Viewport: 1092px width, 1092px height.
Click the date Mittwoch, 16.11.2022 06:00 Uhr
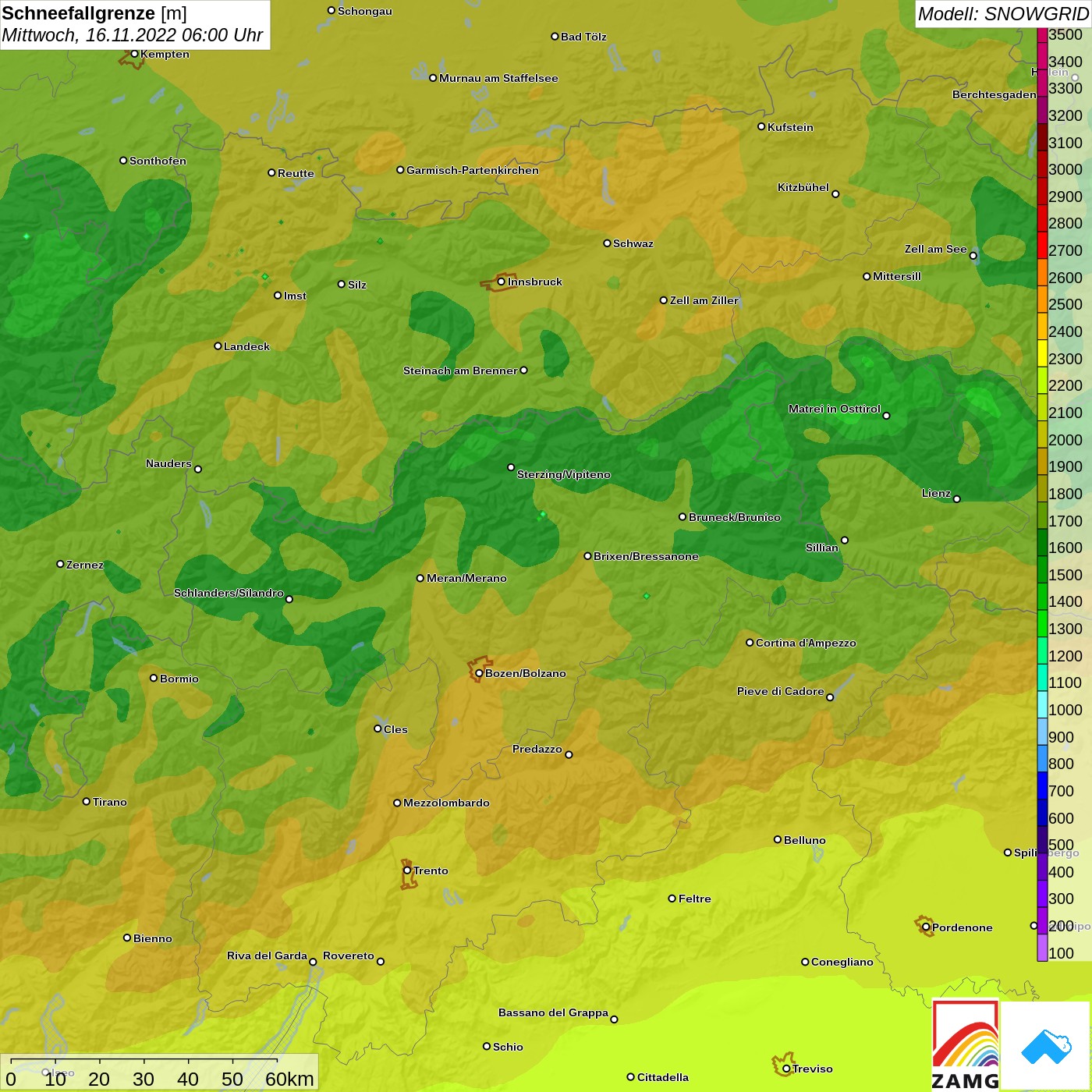[x=133, y=35]
